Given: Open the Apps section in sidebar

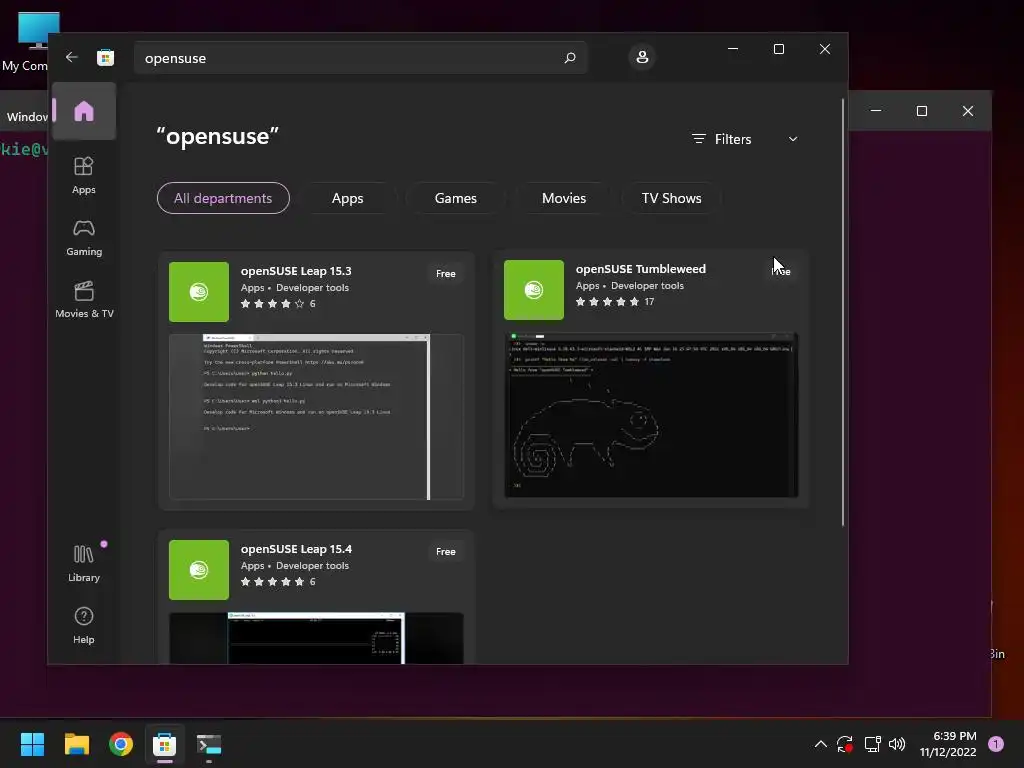Looking at the screenshot, I should pyautogui.click(x=84, y=176).
